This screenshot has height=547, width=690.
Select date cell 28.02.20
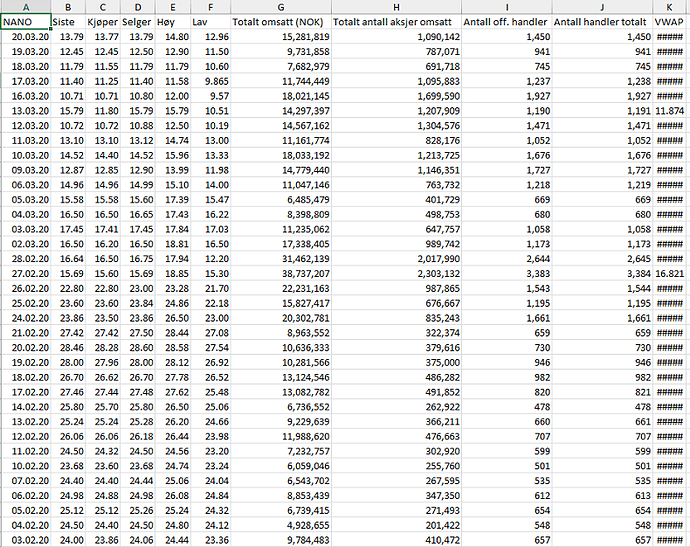[x=26, y=259]
